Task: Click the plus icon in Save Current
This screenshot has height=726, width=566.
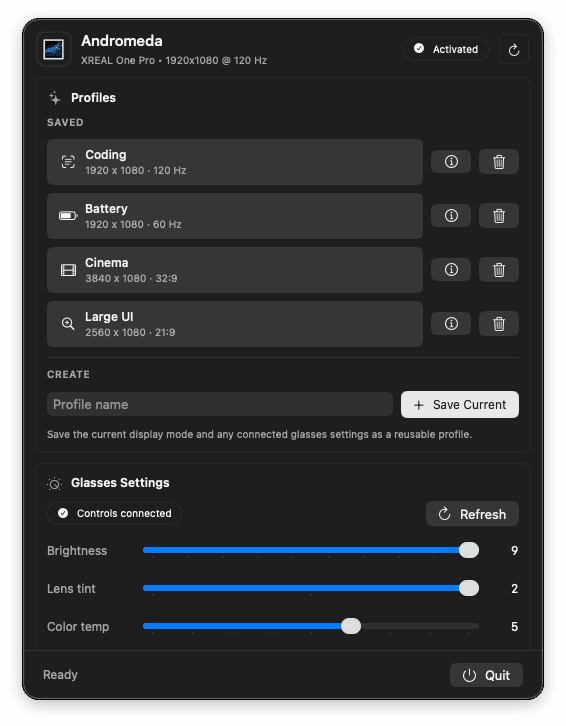Action: pos(419,405)
